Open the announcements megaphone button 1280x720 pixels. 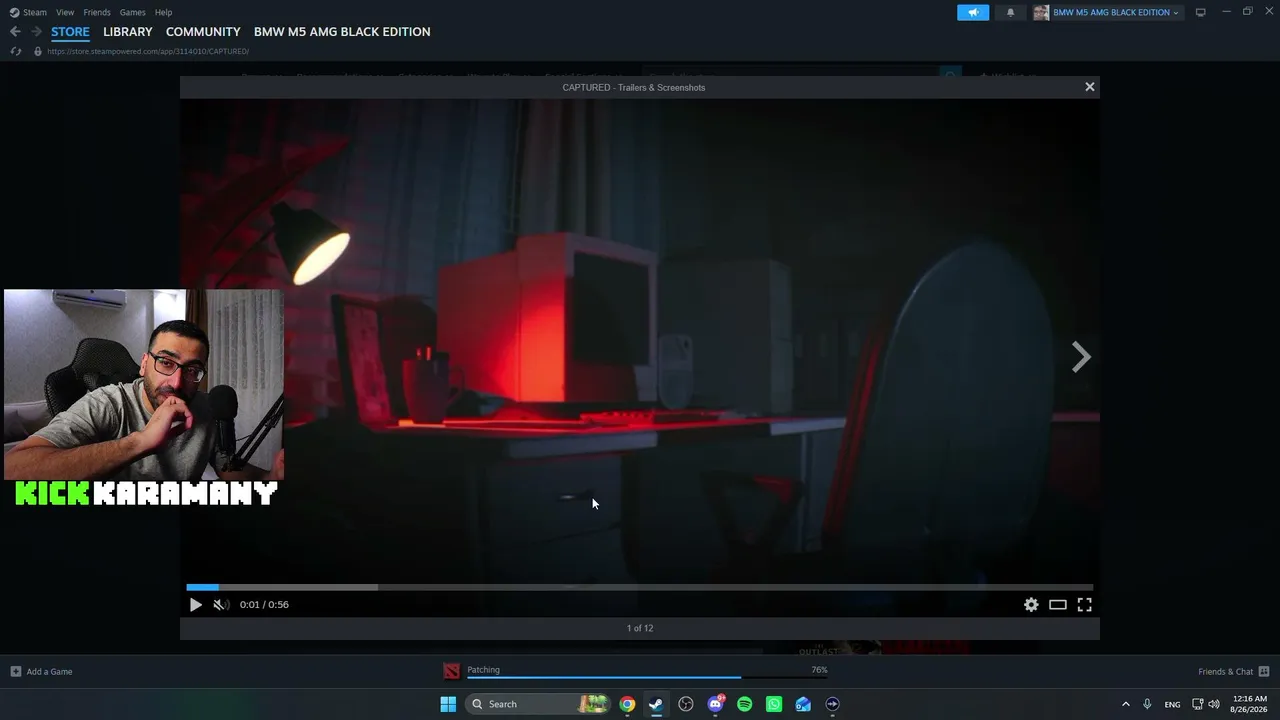pyautogui.click(x=973, y=12)
